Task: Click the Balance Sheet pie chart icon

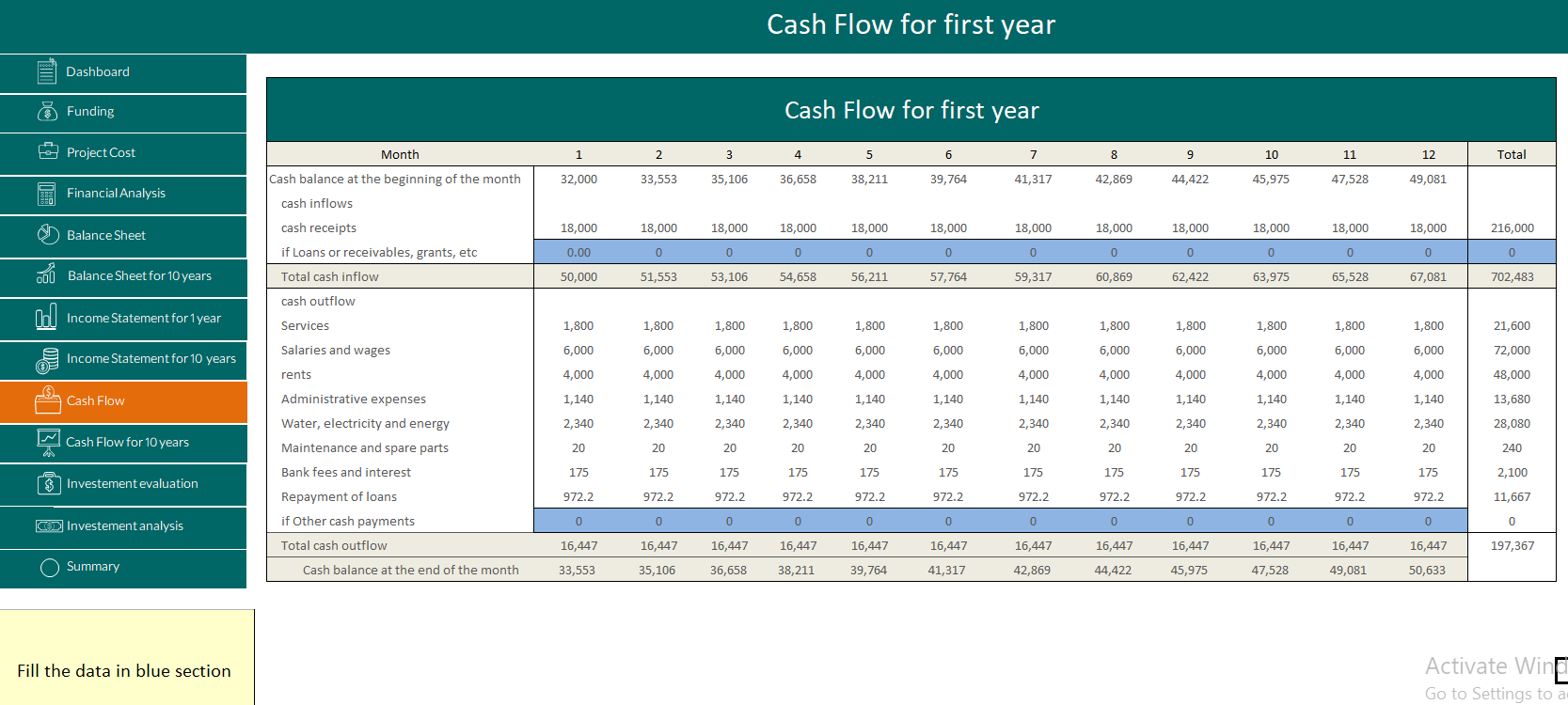Action: [x=48, y=234]
